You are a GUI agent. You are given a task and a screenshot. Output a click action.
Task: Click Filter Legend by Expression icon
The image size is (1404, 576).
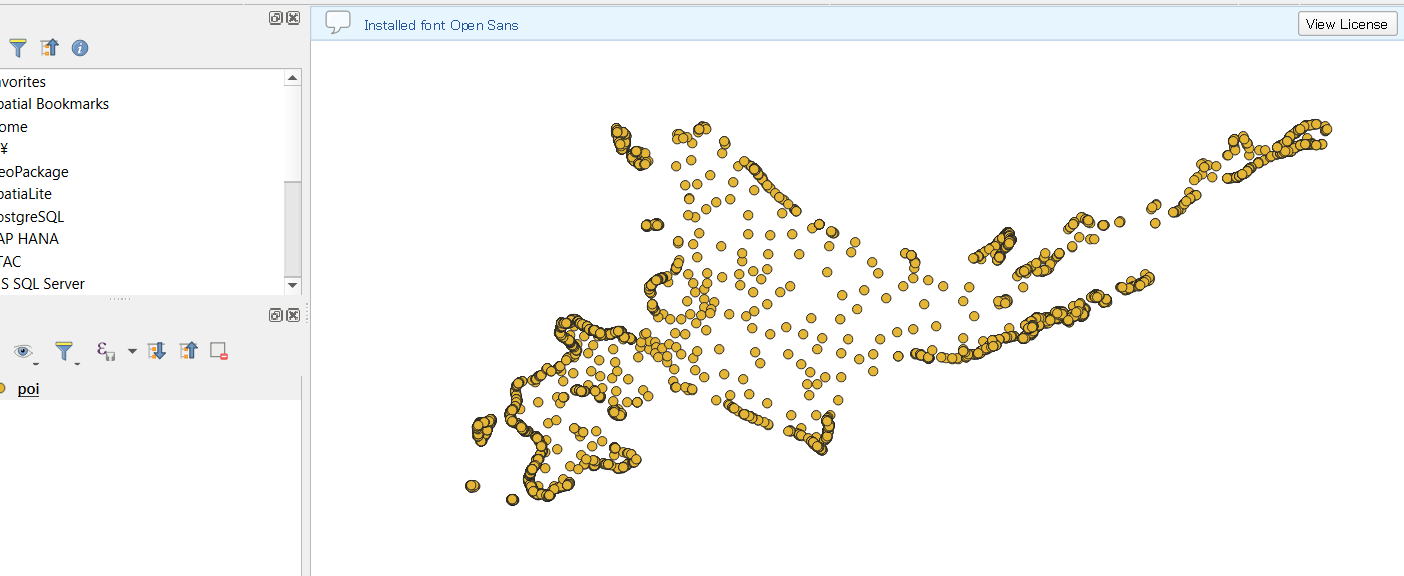click(x=105, y=351)
